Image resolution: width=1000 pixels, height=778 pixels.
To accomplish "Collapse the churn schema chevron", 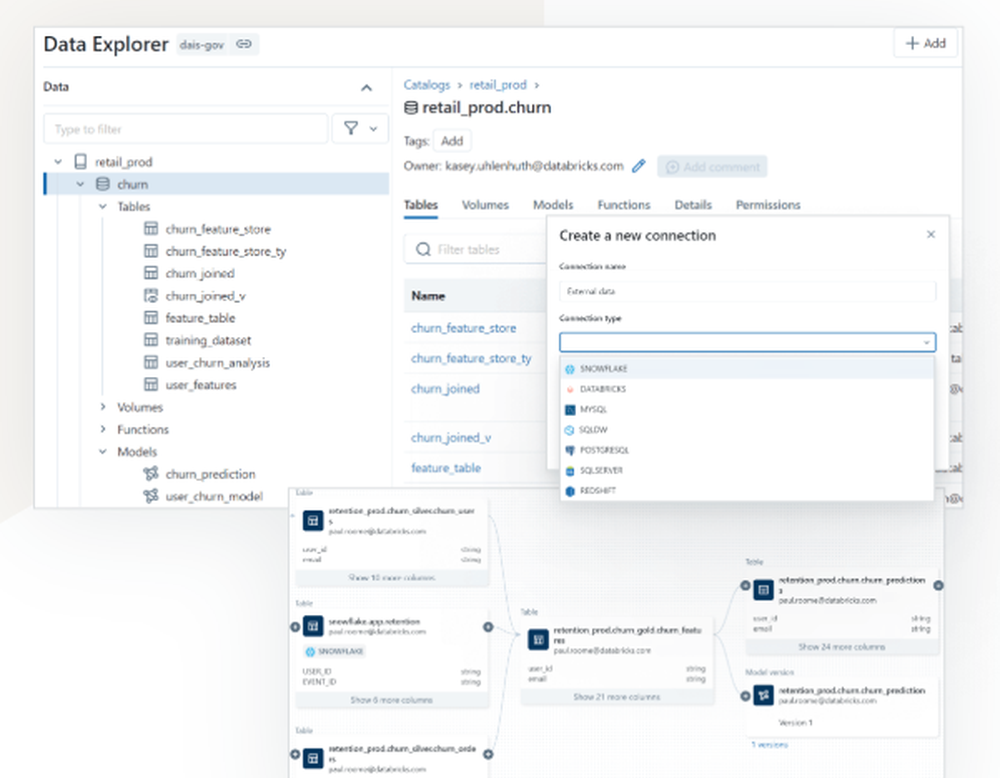I will 80,184.
